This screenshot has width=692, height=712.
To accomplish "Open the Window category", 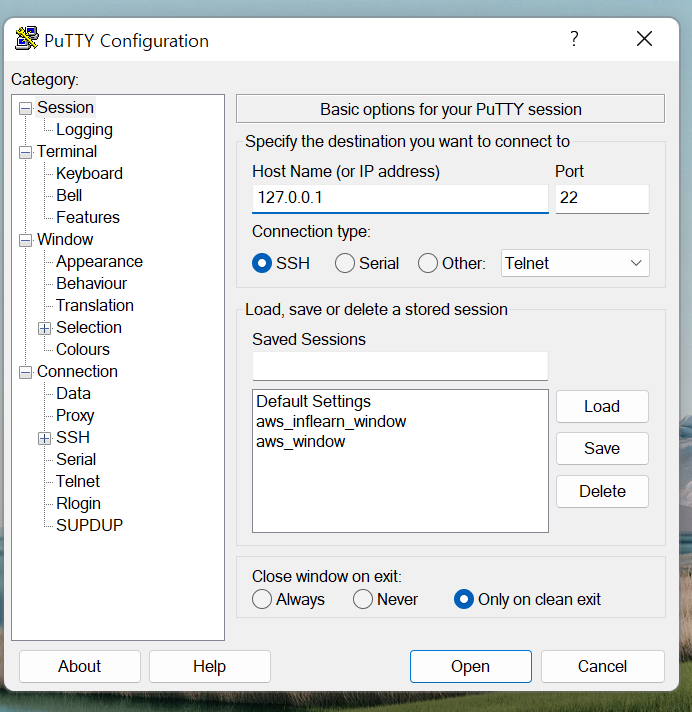I will pyautogui.click(x=65, y=240).
